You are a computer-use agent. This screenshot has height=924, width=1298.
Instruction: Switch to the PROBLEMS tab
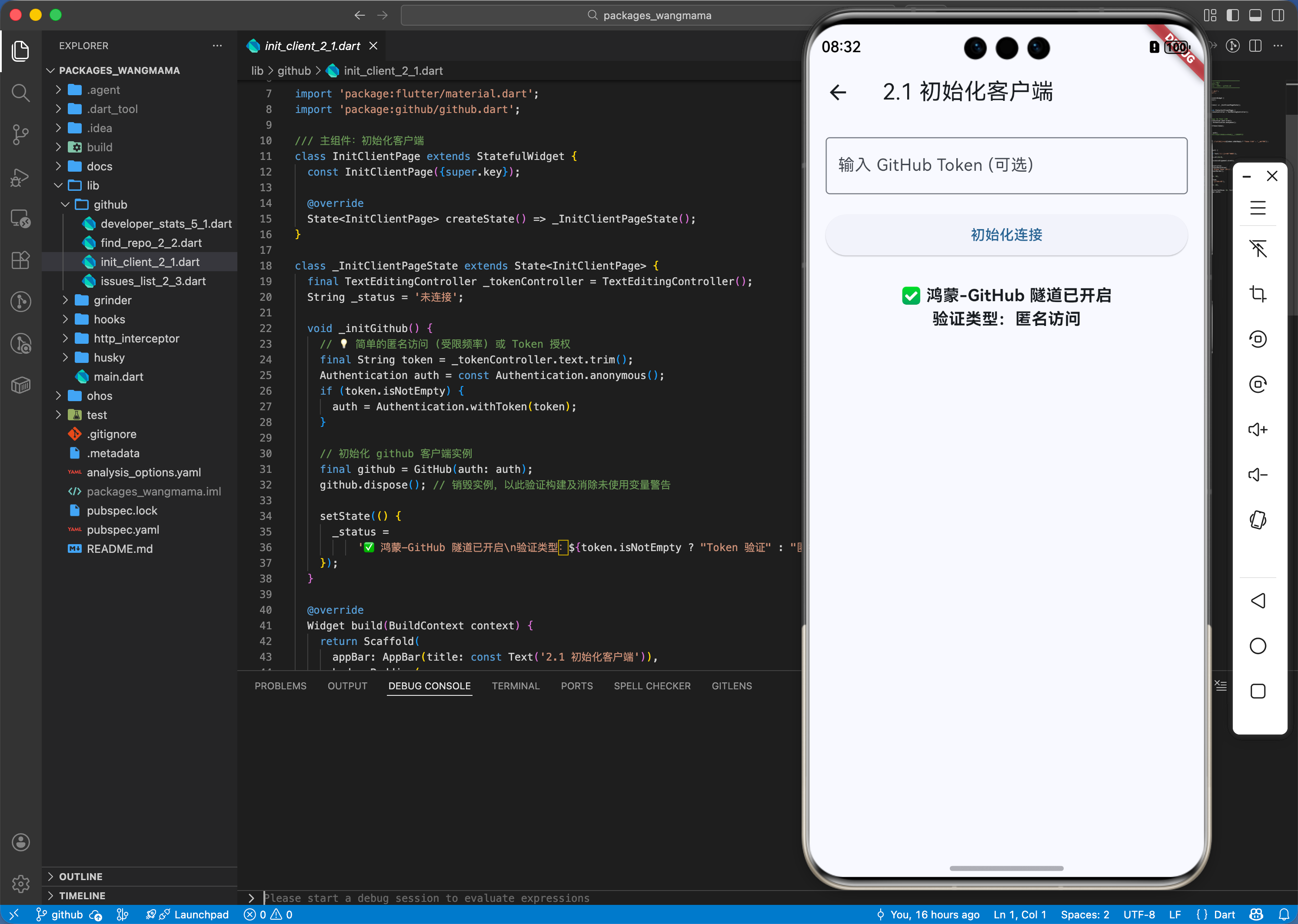pos(280,685)
